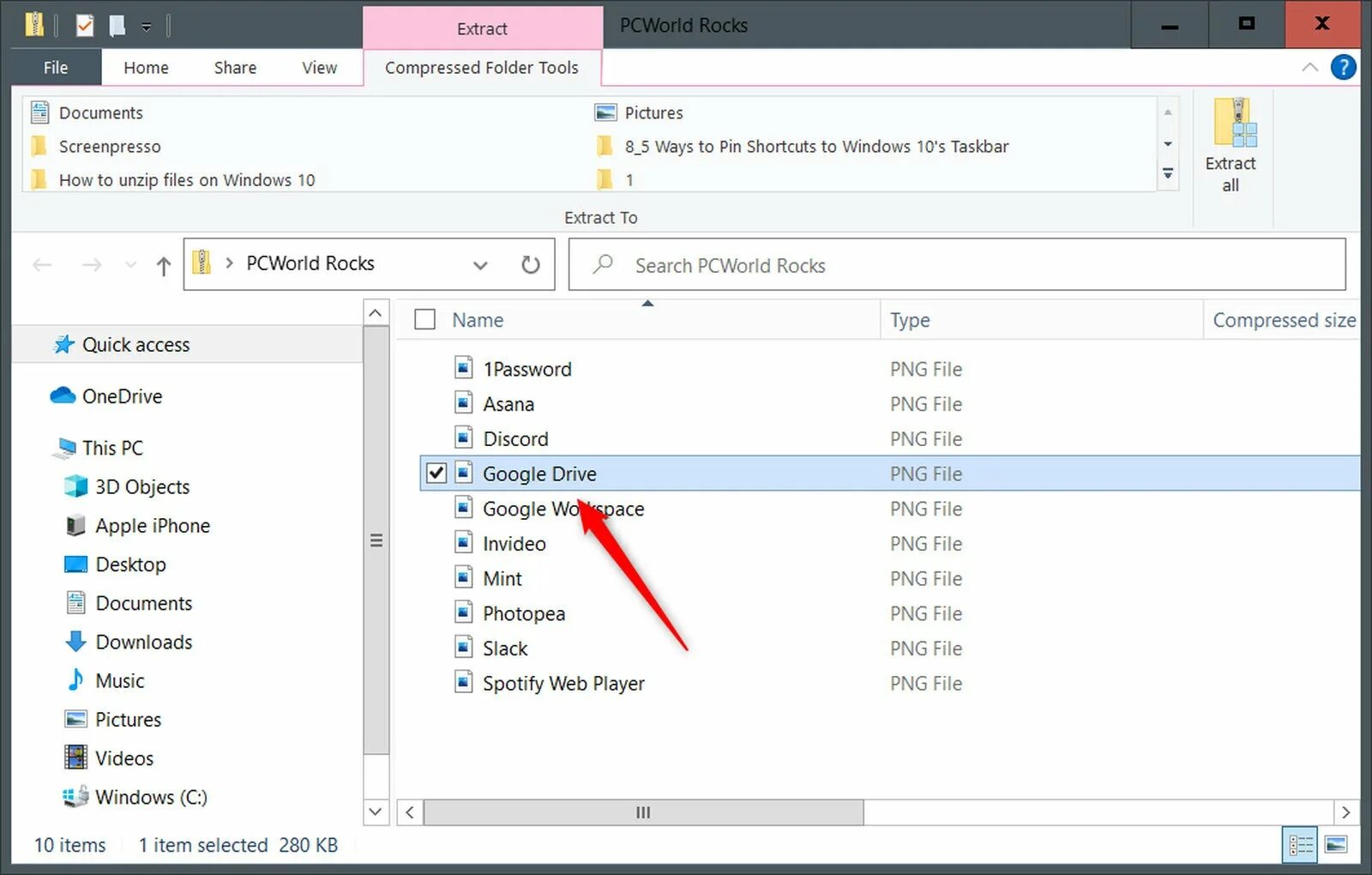This screenshot has width=1372, height=875.
Task: Click the Music note icon in sidebar
Action: pyautogui.click(x=75, y=680)
